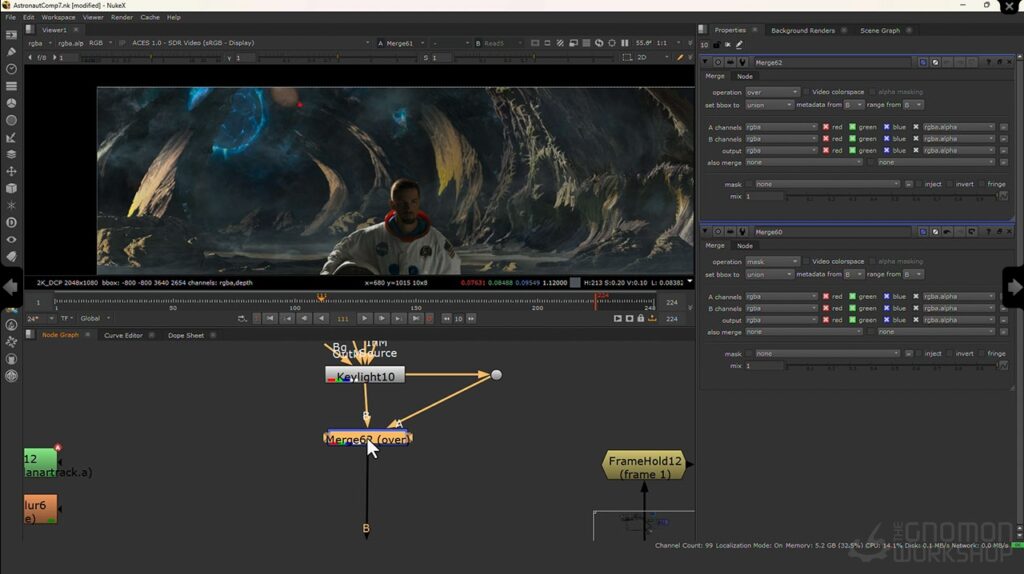Open the Merge nodes layers icon
This screenshot has height=574, width=1024.
point(11,154)
